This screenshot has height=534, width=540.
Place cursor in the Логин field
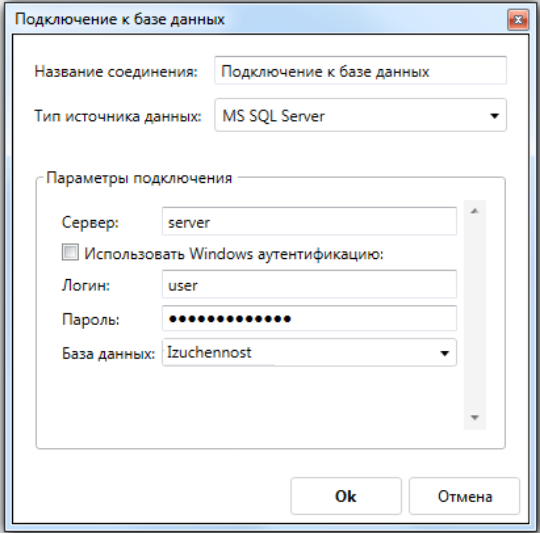[x=309, y=284]
